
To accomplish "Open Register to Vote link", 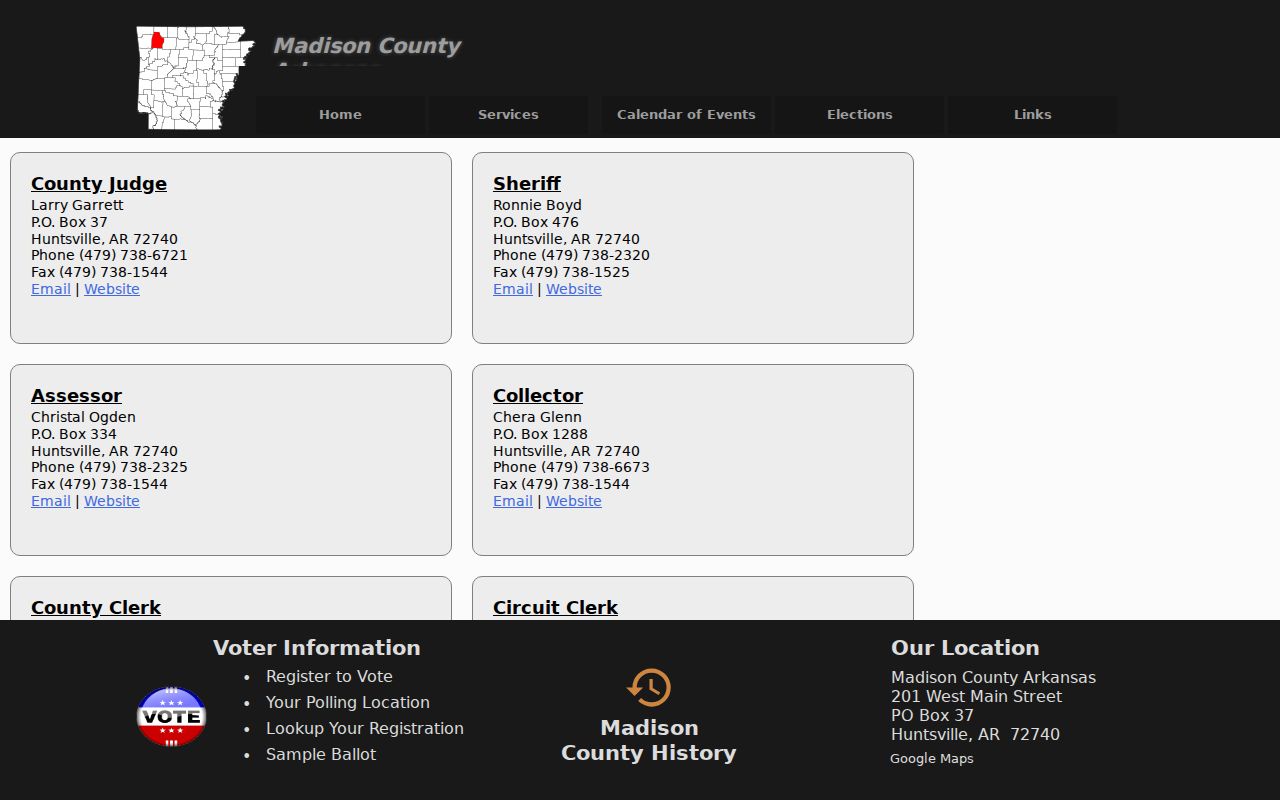I will pos(329,677).
